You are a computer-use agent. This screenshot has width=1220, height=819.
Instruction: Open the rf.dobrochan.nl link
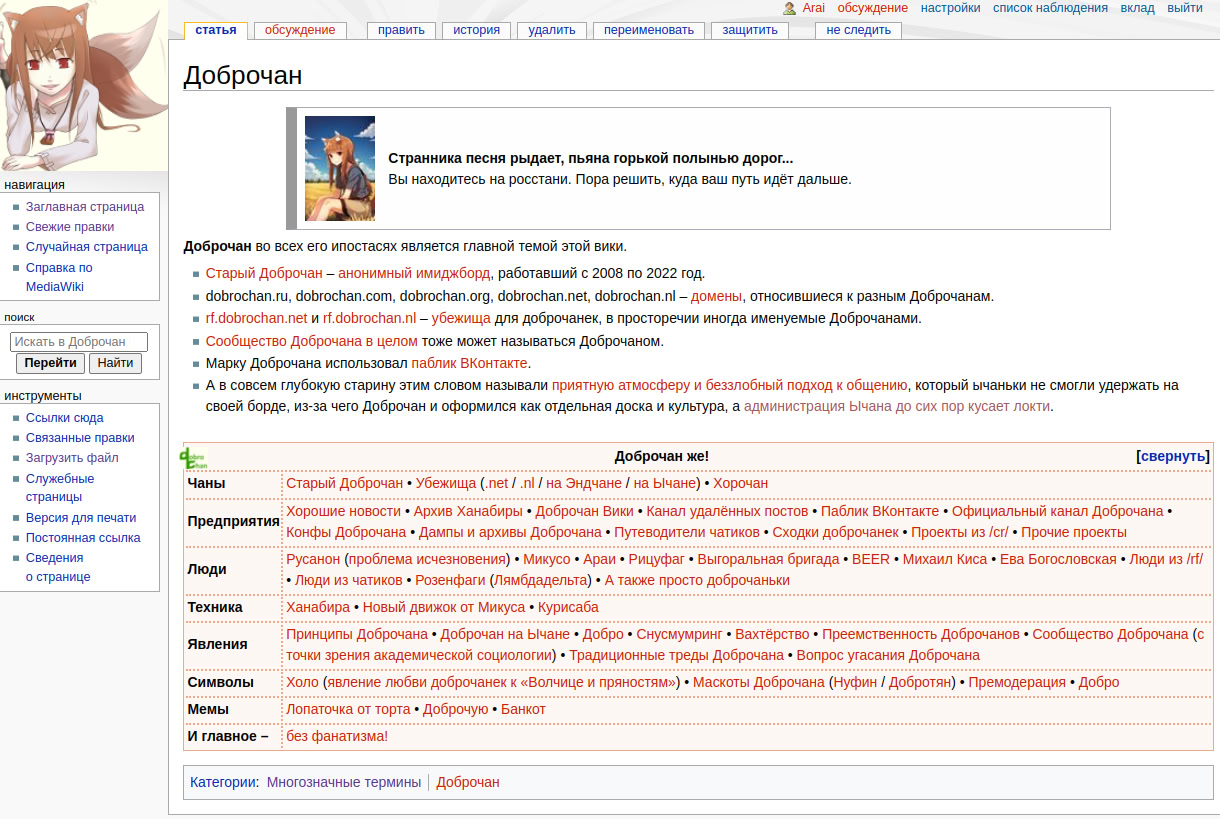click(x=369, y=319)
